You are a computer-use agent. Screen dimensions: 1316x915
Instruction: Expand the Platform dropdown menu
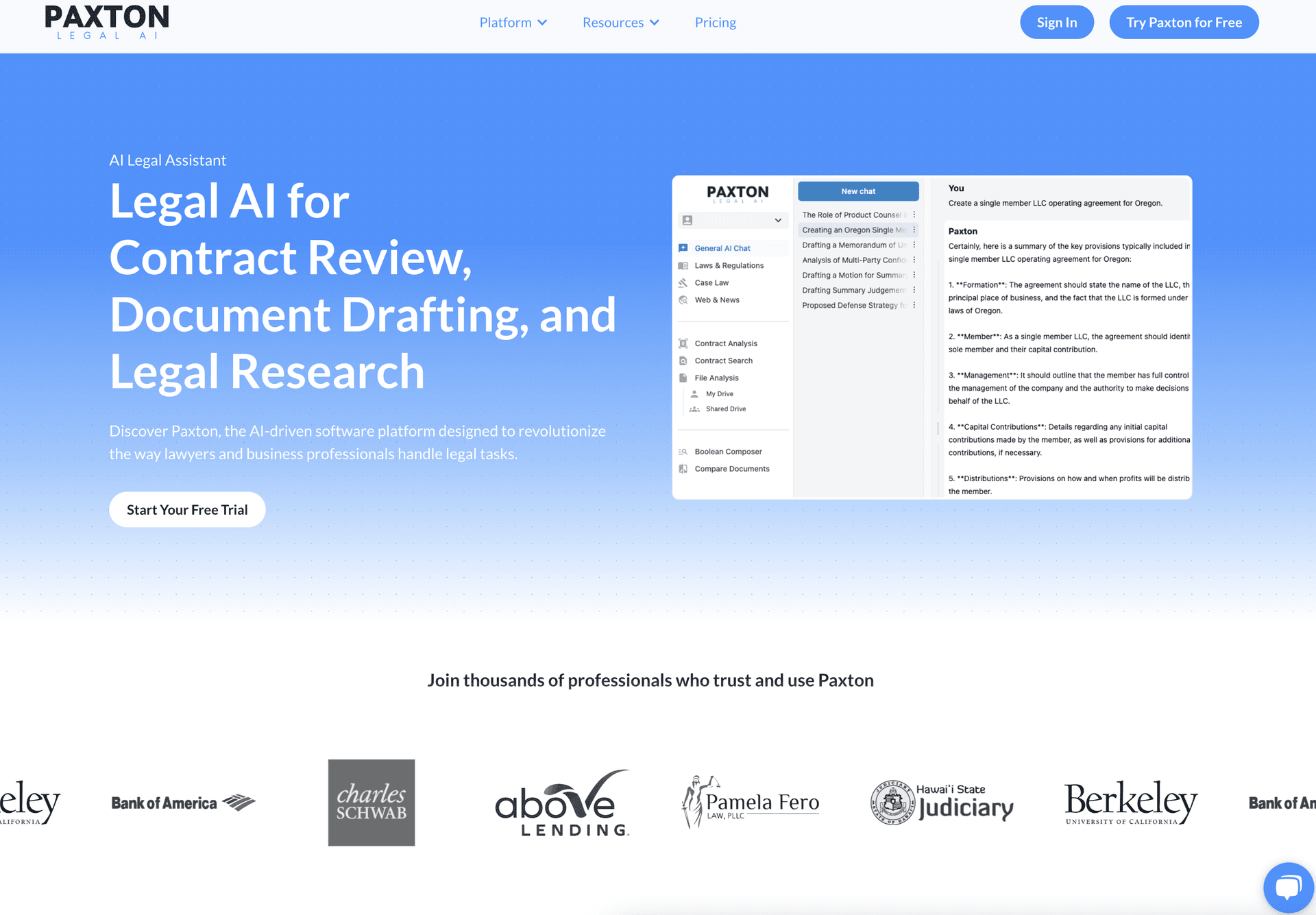(513, 23)
